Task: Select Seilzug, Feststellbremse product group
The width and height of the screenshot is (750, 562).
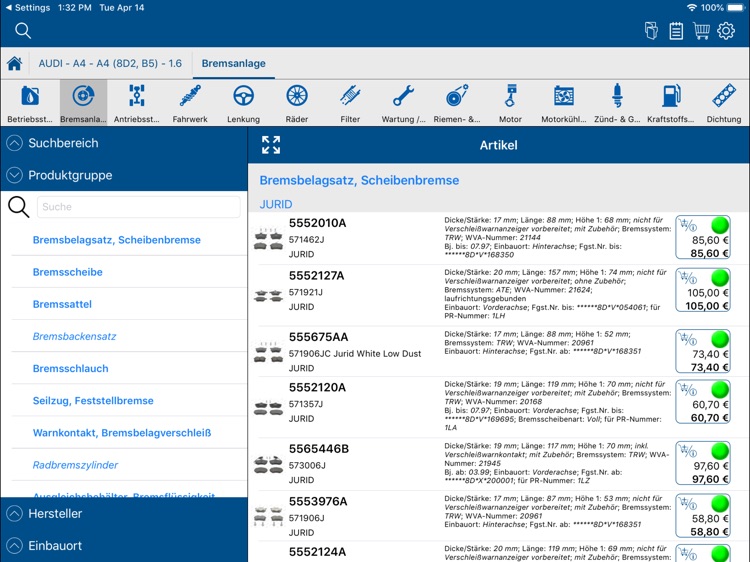Action: pyautogui.click(x=93, y=401)
